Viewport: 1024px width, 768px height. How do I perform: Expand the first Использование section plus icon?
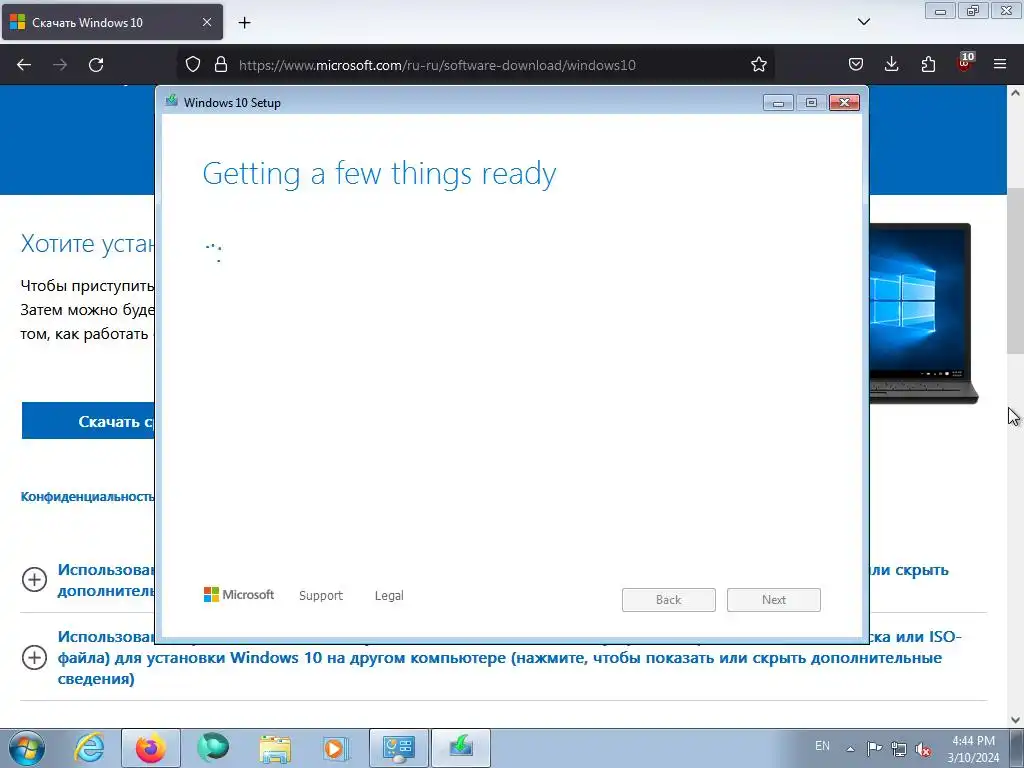(x=35, y=579)
